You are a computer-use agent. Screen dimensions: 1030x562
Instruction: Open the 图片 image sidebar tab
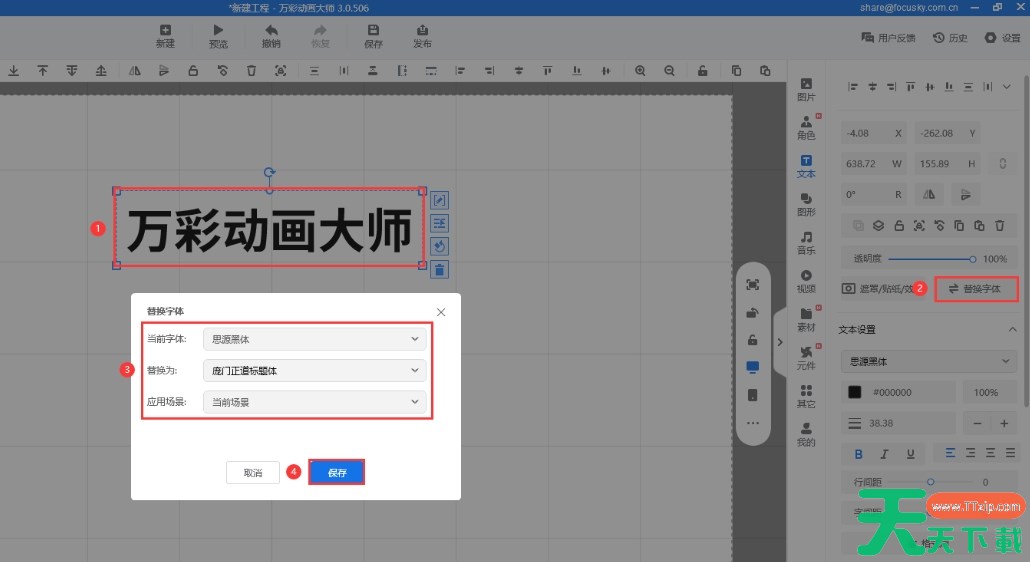pos(806,89)
